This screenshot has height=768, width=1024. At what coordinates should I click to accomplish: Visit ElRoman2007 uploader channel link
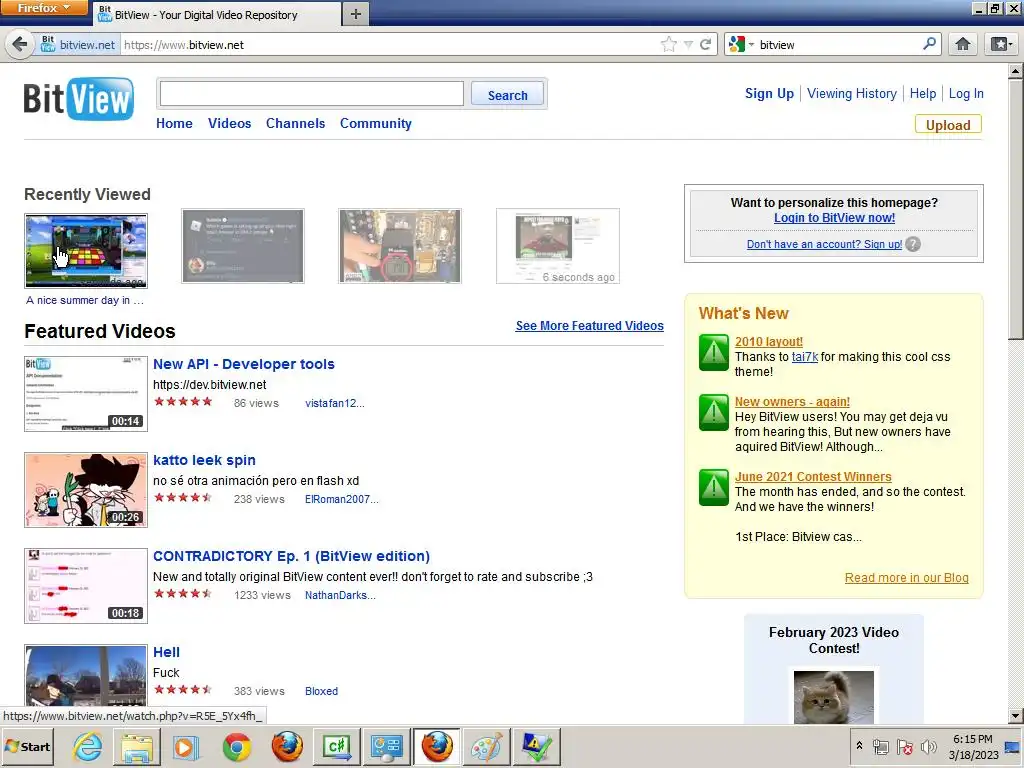point(342,500)
